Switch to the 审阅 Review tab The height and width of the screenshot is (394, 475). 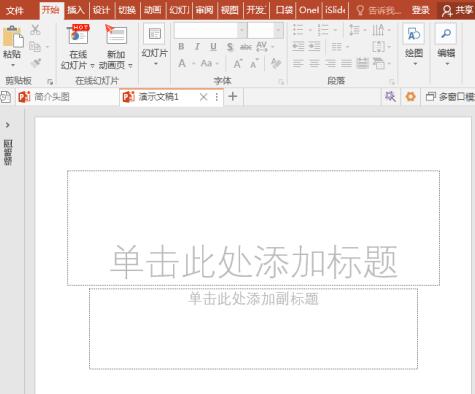tap(204, 10)
